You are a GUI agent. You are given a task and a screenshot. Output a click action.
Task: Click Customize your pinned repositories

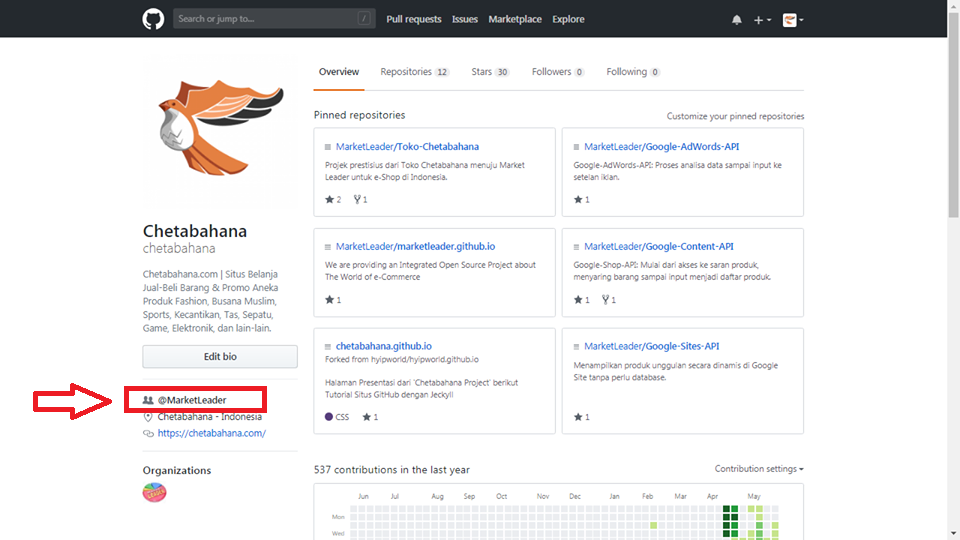pyautogui.click(x=735, y=116)
